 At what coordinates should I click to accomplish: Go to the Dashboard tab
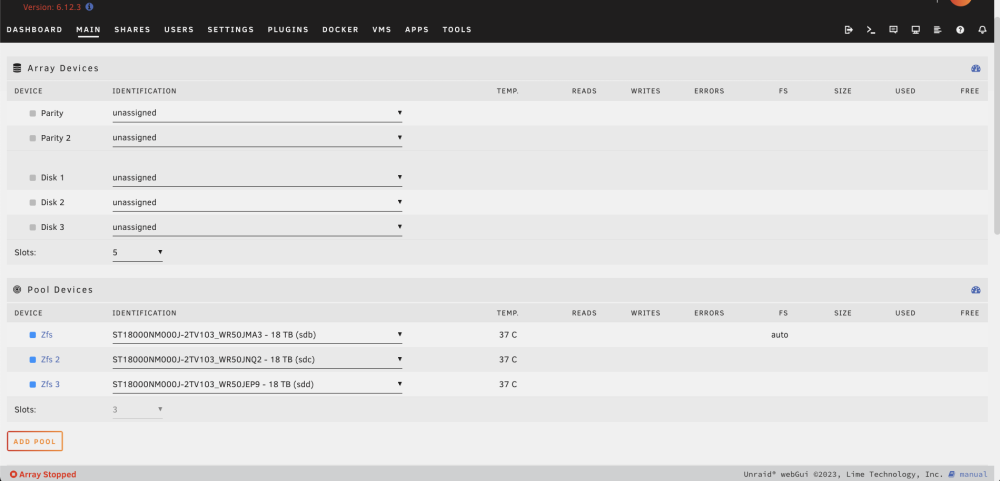[x=34, y=29]
